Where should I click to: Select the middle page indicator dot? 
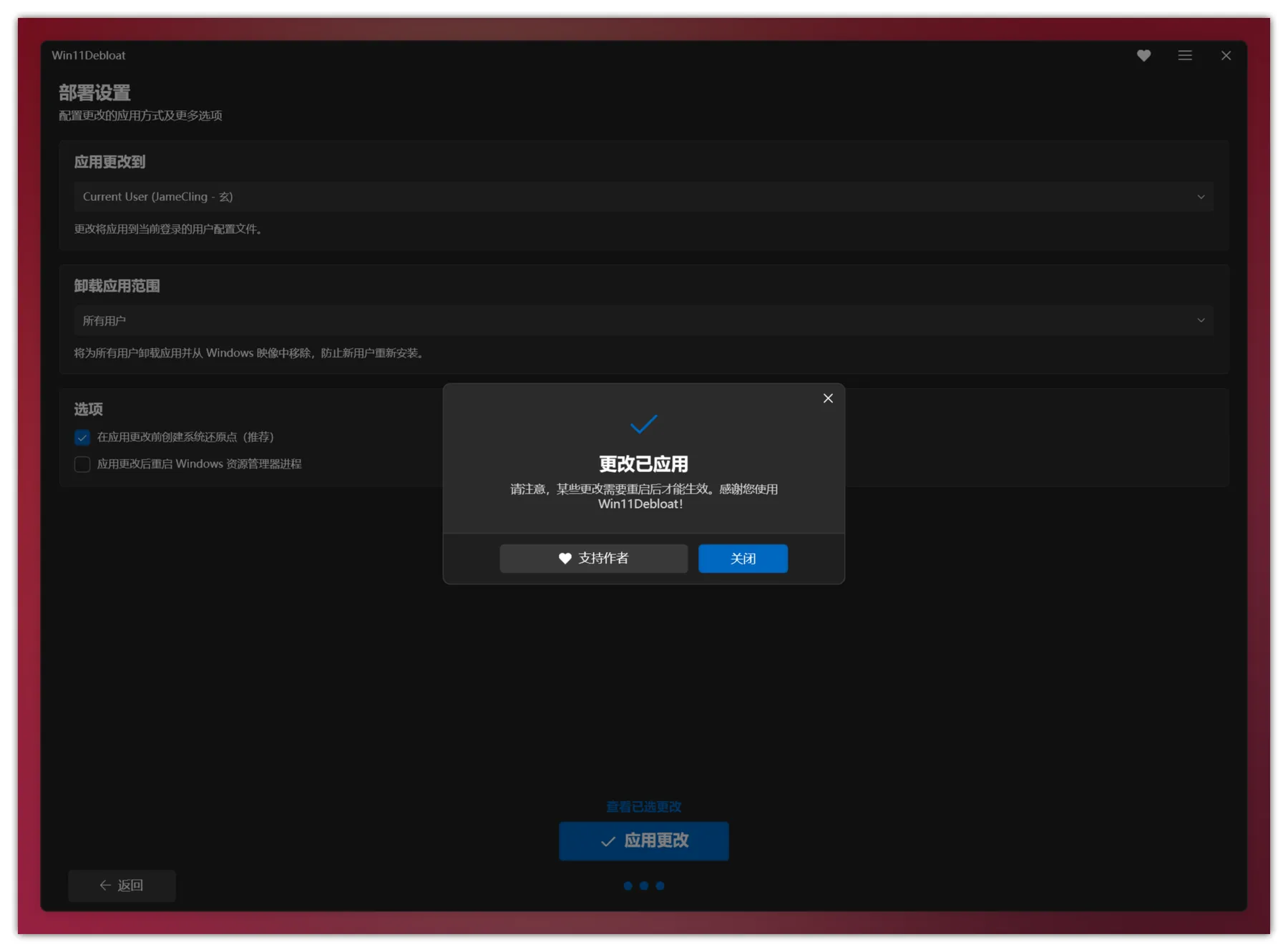[x=644, y=885]
